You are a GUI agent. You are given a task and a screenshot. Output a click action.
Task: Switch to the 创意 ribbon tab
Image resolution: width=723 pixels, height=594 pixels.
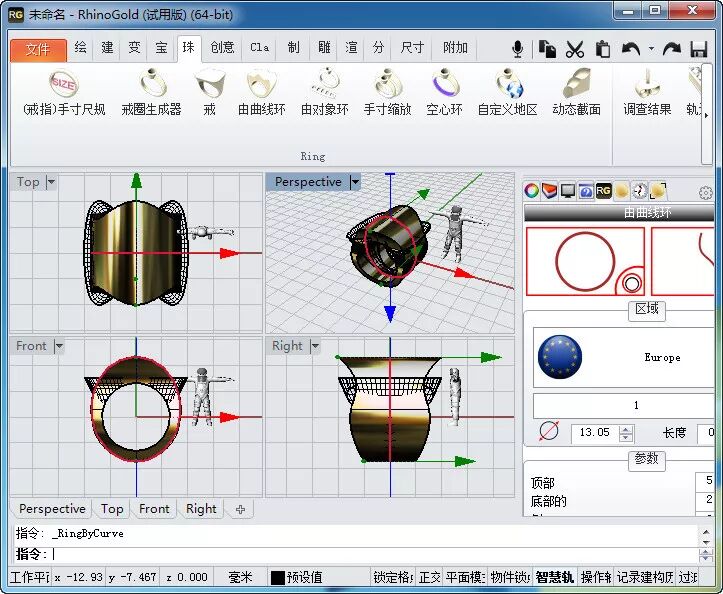pos(222,48)
